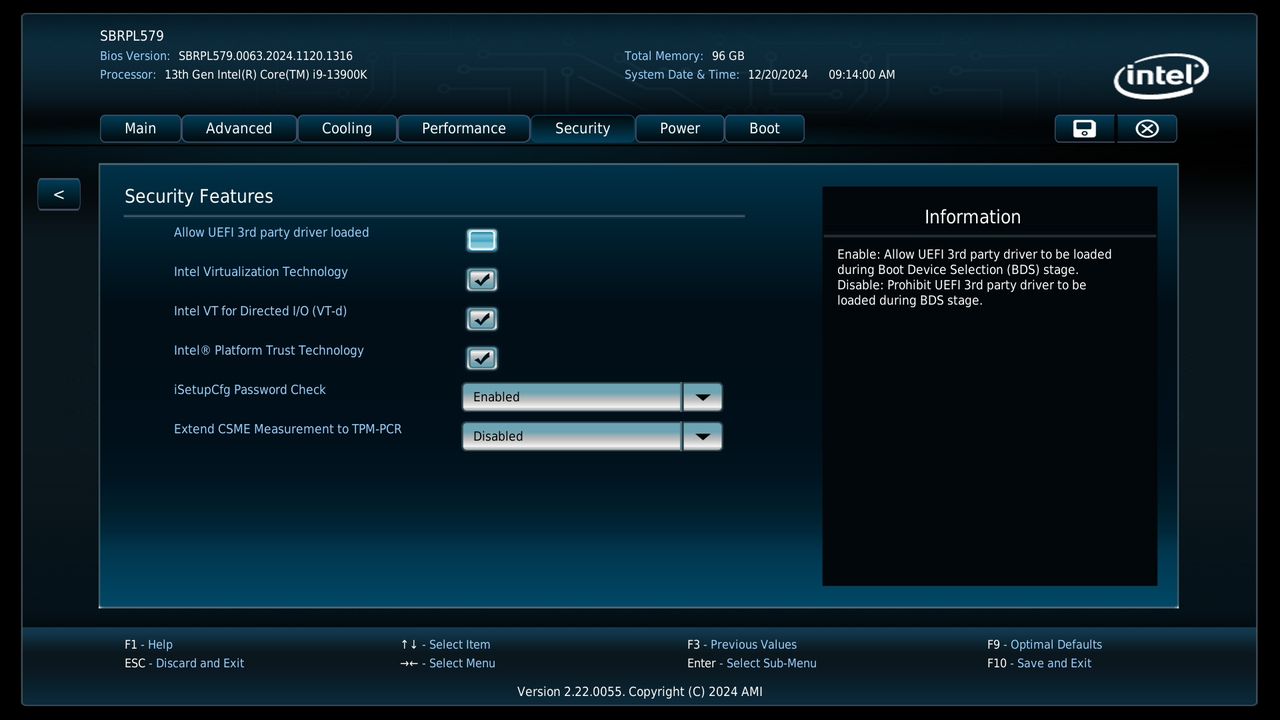The height and width of the screenshot is (720, 1280).
Task: Open the Advanced tab
Action: [239, 128]
